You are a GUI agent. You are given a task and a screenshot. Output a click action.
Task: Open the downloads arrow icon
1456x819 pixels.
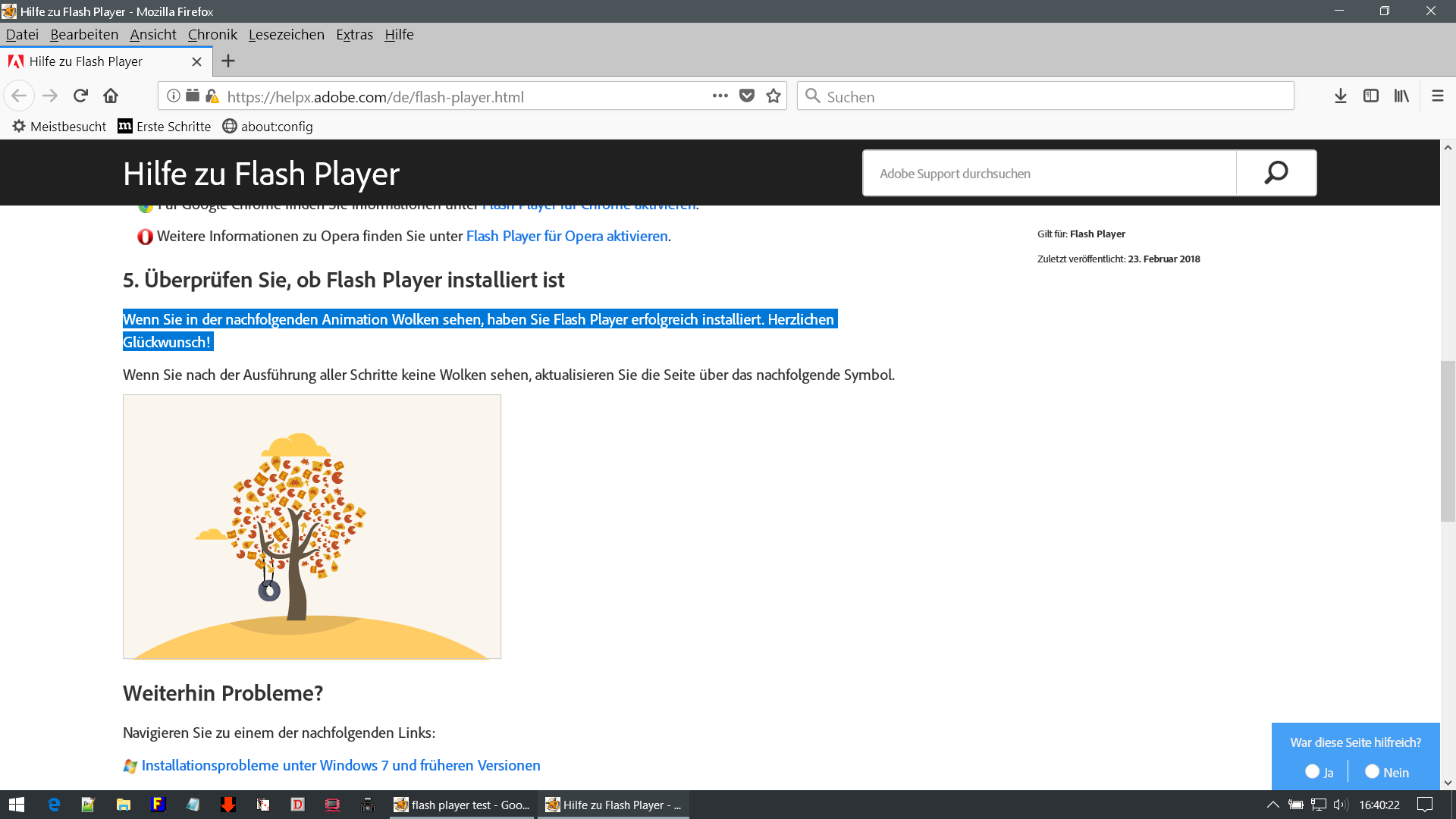[1340, 96]
